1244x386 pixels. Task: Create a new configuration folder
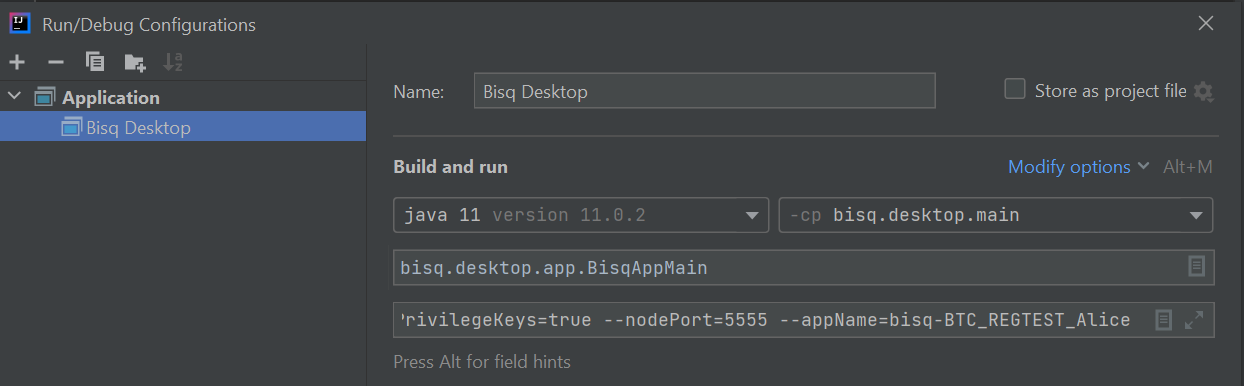click(x=134, y=63)
